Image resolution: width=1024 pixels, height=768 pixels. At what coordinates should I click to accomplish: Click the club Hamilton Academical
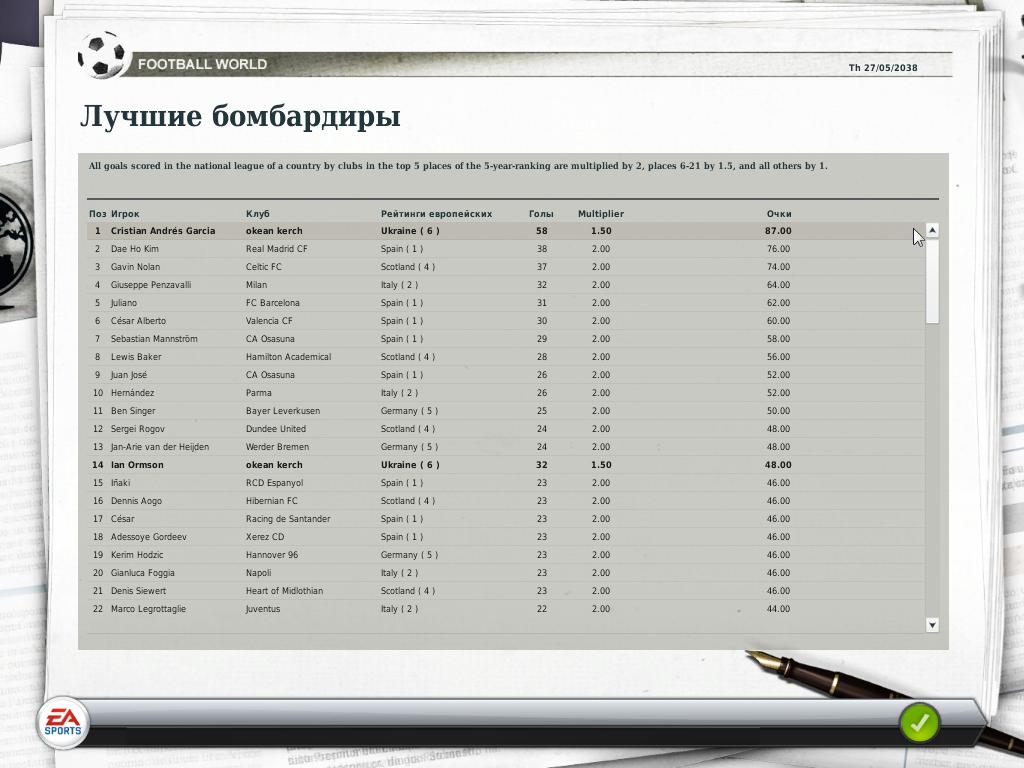pyautogui.click(x=289, y=357)
